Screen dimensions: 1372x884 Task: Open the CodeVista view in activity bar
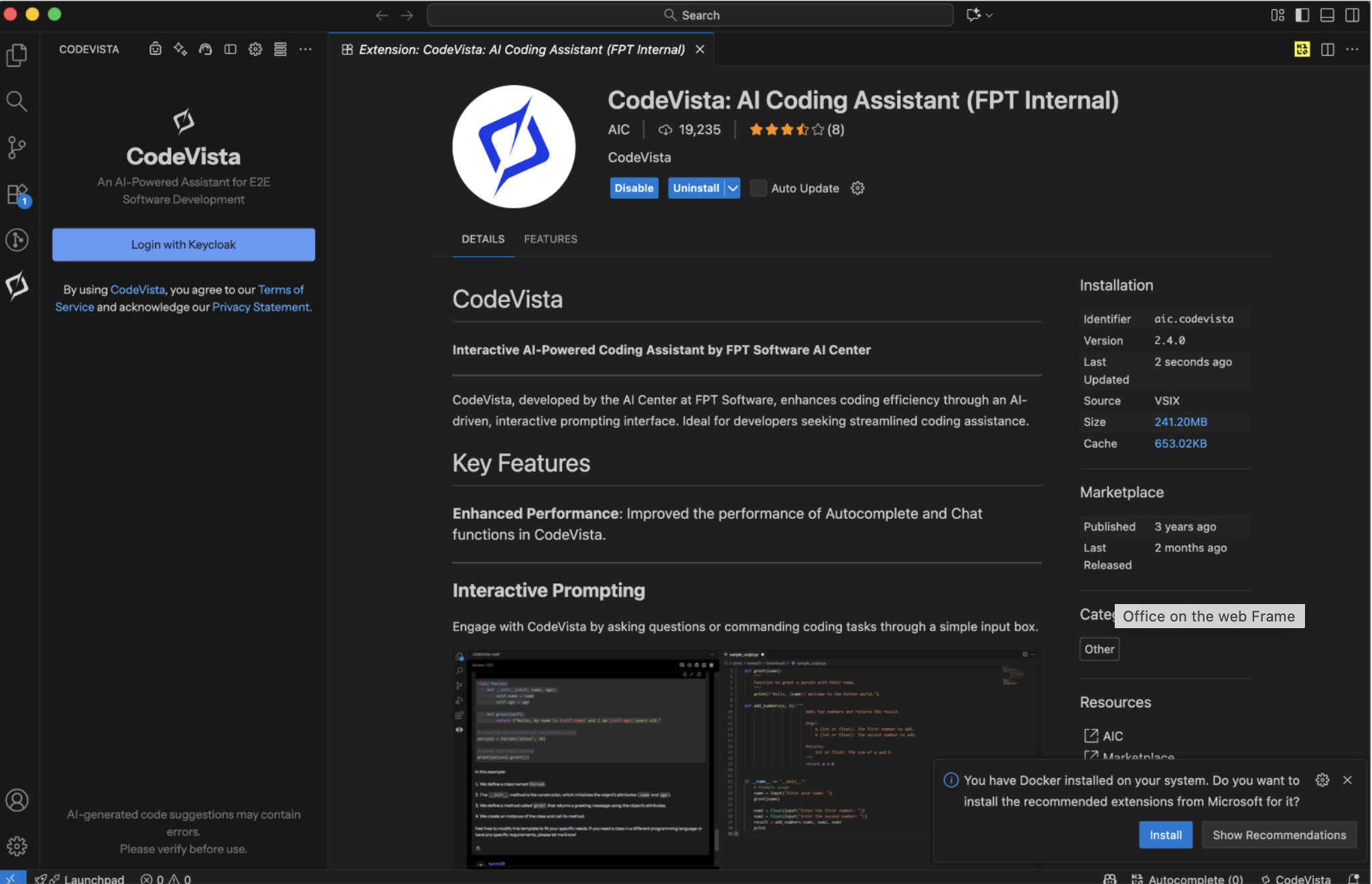tap(17, 286)
